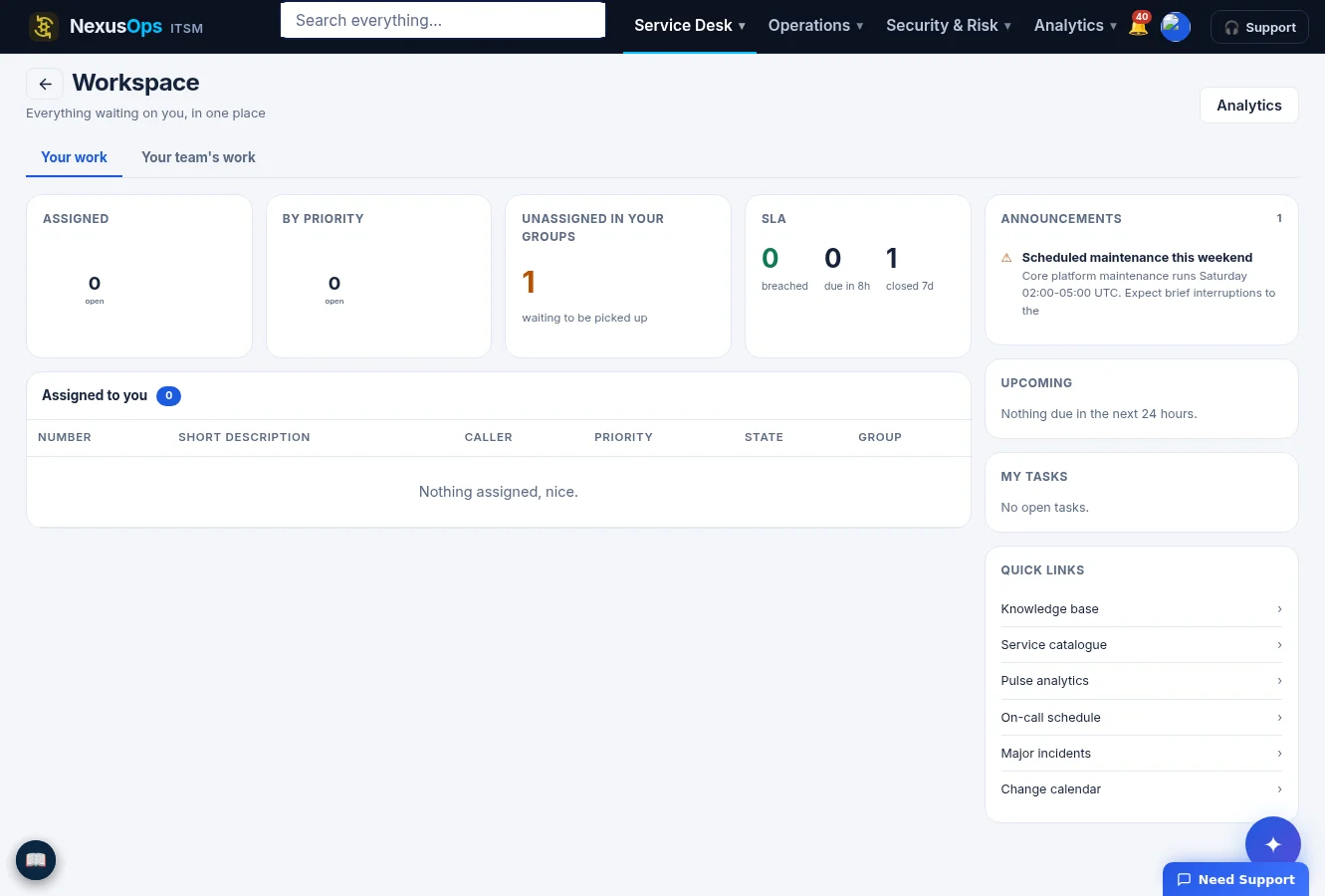Viewport: 1325px width, 896px height.
Task: Open the Pulse analytics quick link
Action: pos(1141,681)
